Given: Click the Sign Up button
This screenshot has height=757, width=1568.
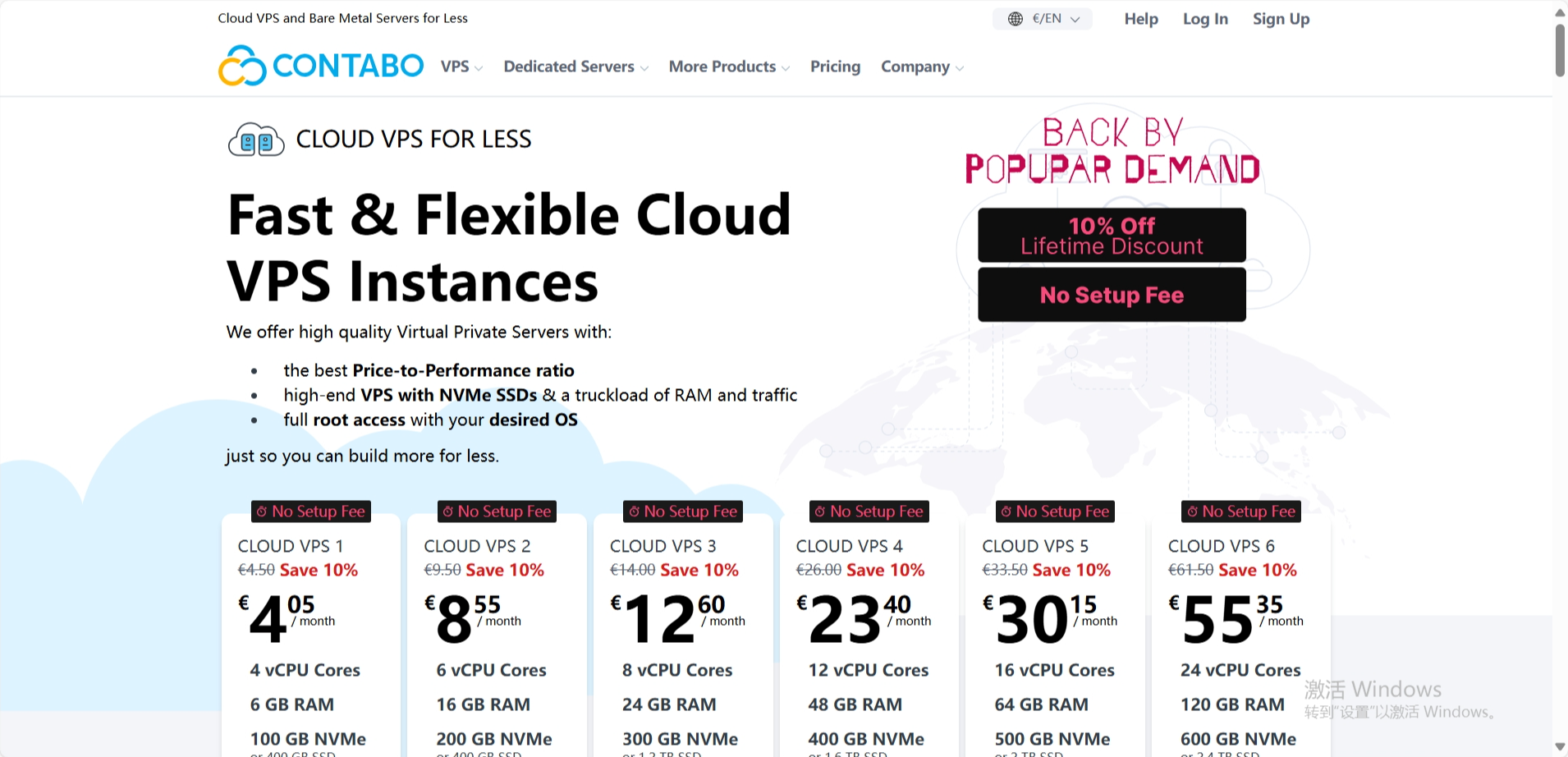Looking at the screenshot, I should point(1281,18).
